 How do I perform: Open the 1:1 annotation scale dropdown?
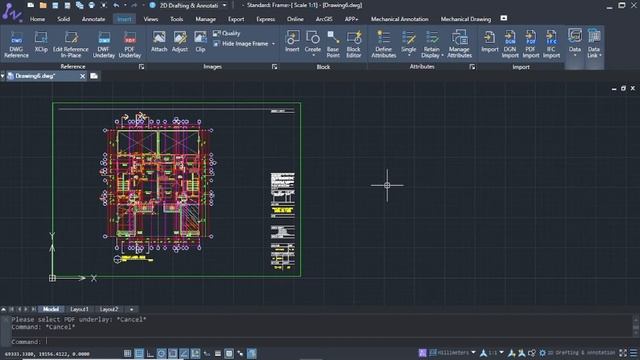[x=501, y=352]
